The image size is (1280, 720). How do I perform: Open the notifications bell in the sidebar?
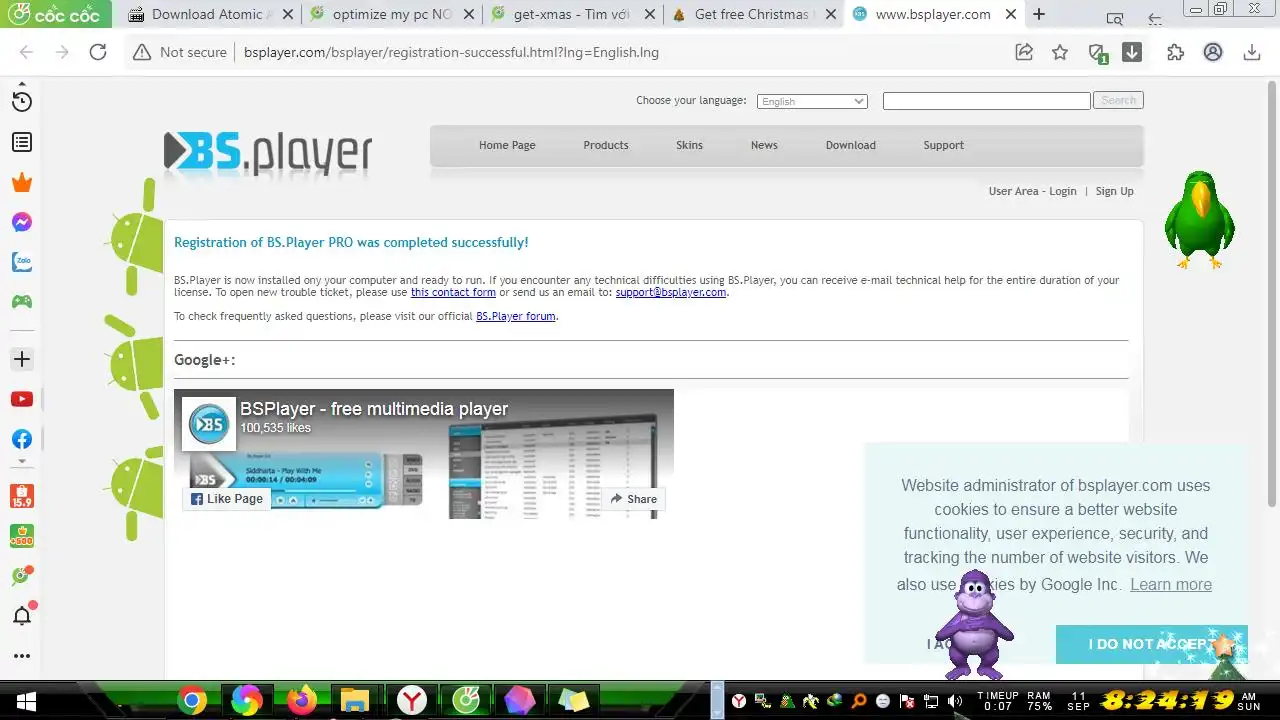point(22,615)
